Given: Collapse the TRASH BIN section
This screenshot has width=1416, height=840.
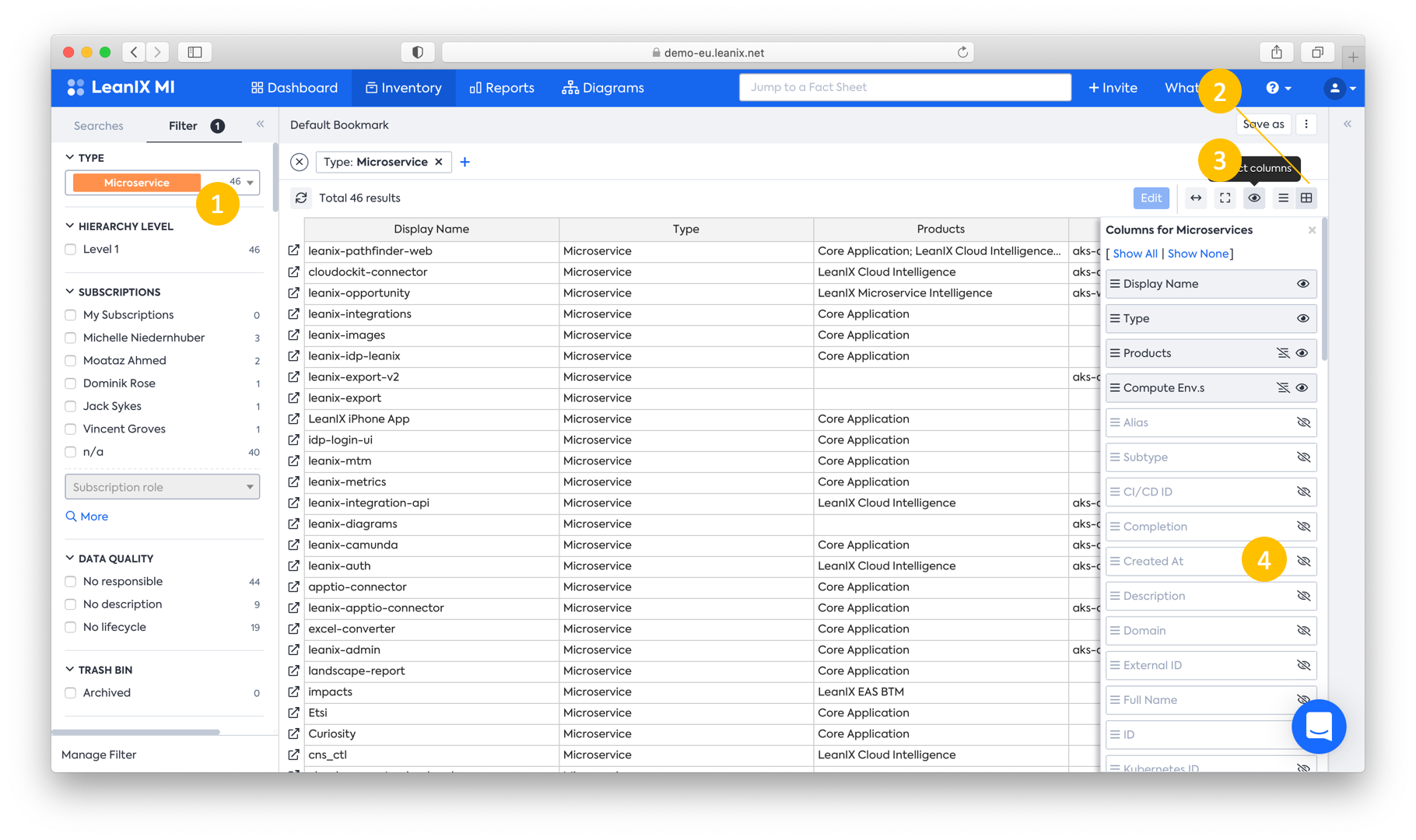Looking at the screenshot, I should tap(70, 669).
